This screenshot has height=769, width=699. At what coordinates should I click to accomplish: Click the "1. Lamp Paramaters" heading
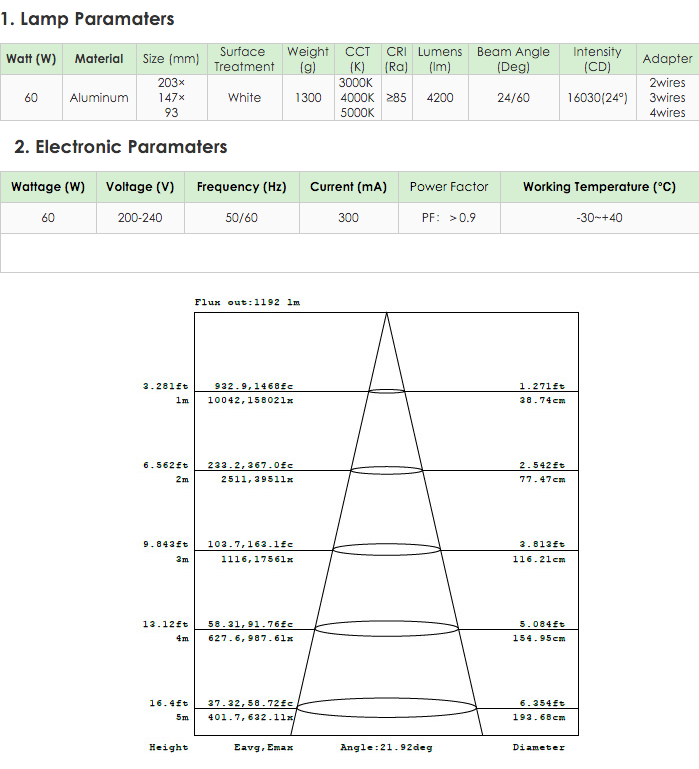[x=88, y=19]
